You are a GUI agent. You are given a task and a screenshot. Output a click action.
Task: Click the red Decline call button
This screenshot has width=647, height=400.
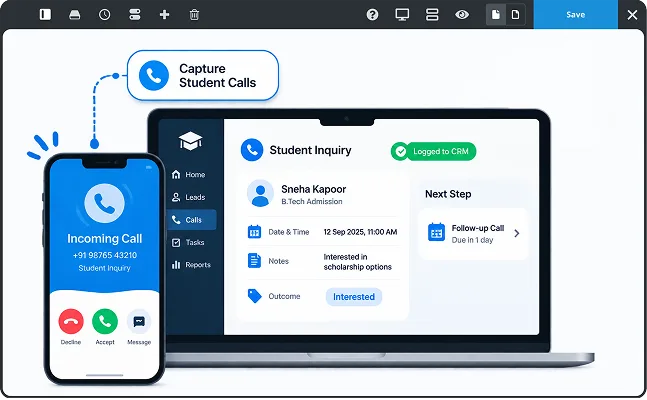[71, 321]
